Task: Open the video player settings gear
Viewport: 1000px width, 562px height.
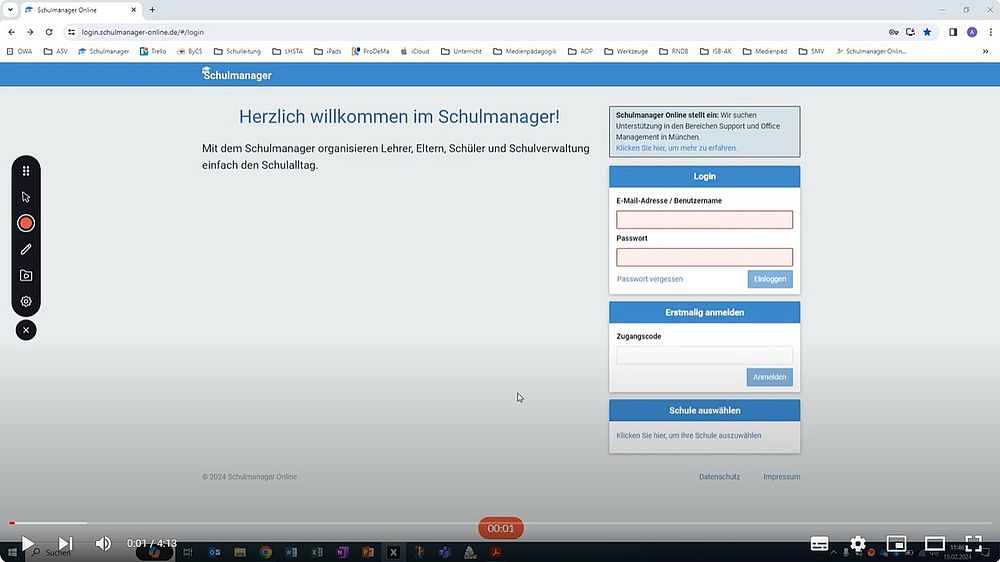Action: pos(858,544)
